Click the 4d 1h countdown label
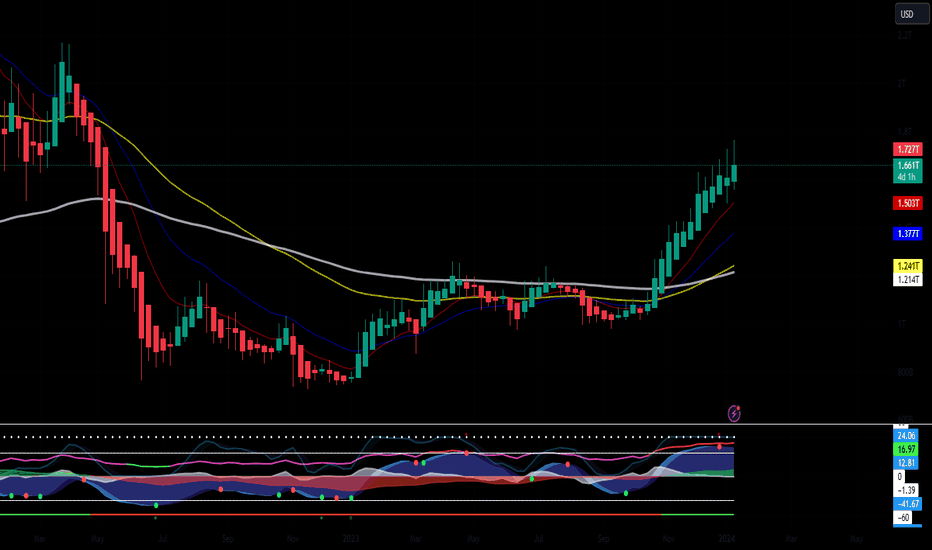 (x=908, y=177)
